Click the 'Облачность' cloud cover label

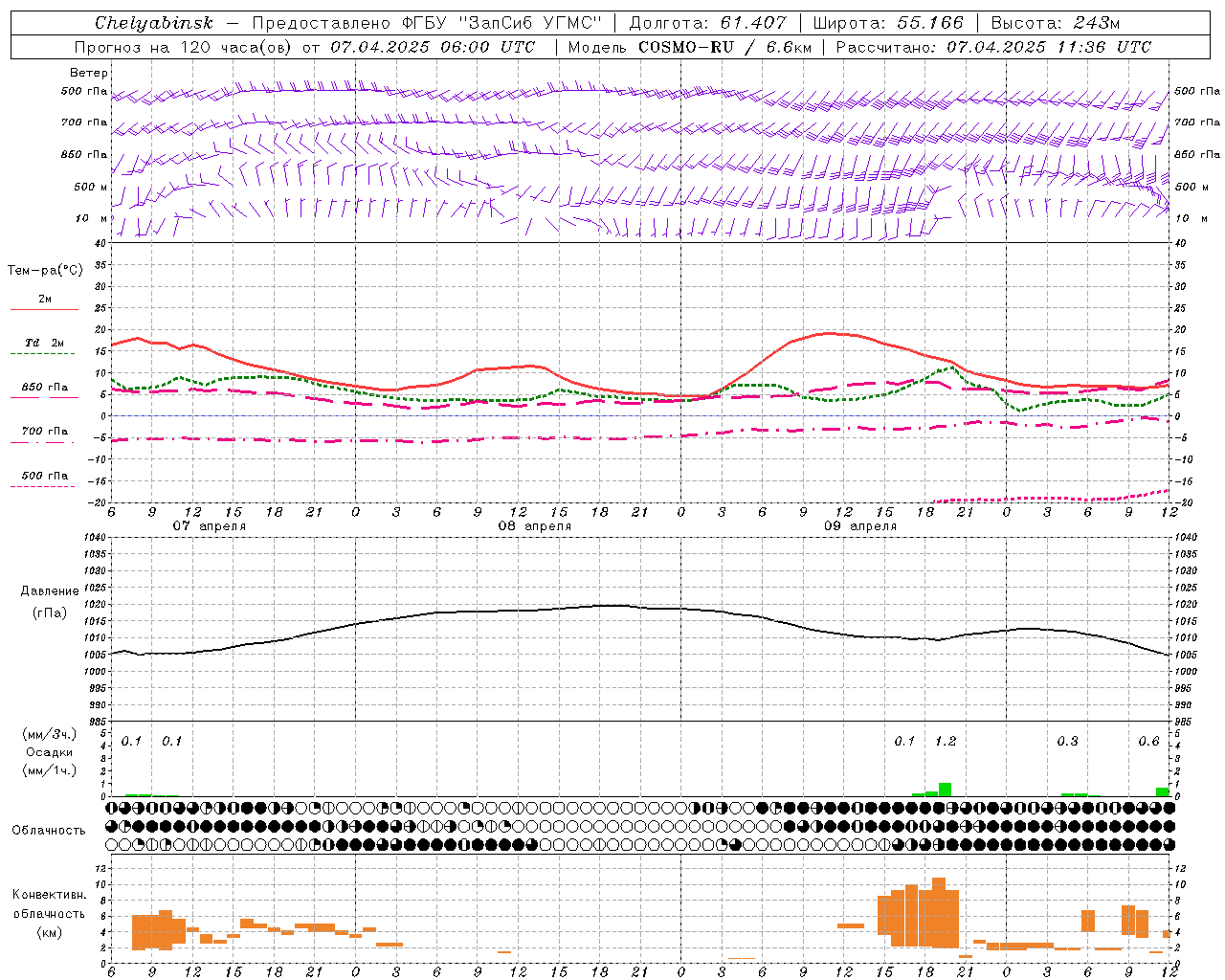coord(49,831)
